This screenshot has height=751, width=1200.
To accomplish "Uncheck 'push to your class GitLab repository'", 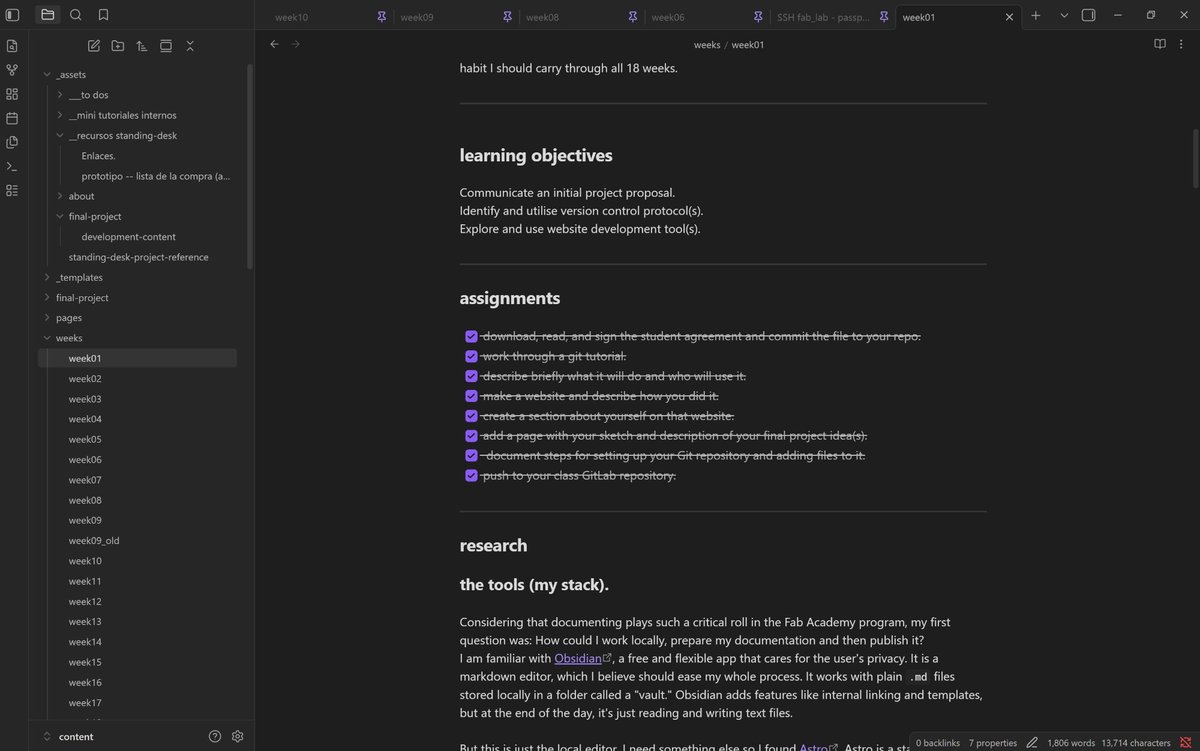I will pos(472,475).
